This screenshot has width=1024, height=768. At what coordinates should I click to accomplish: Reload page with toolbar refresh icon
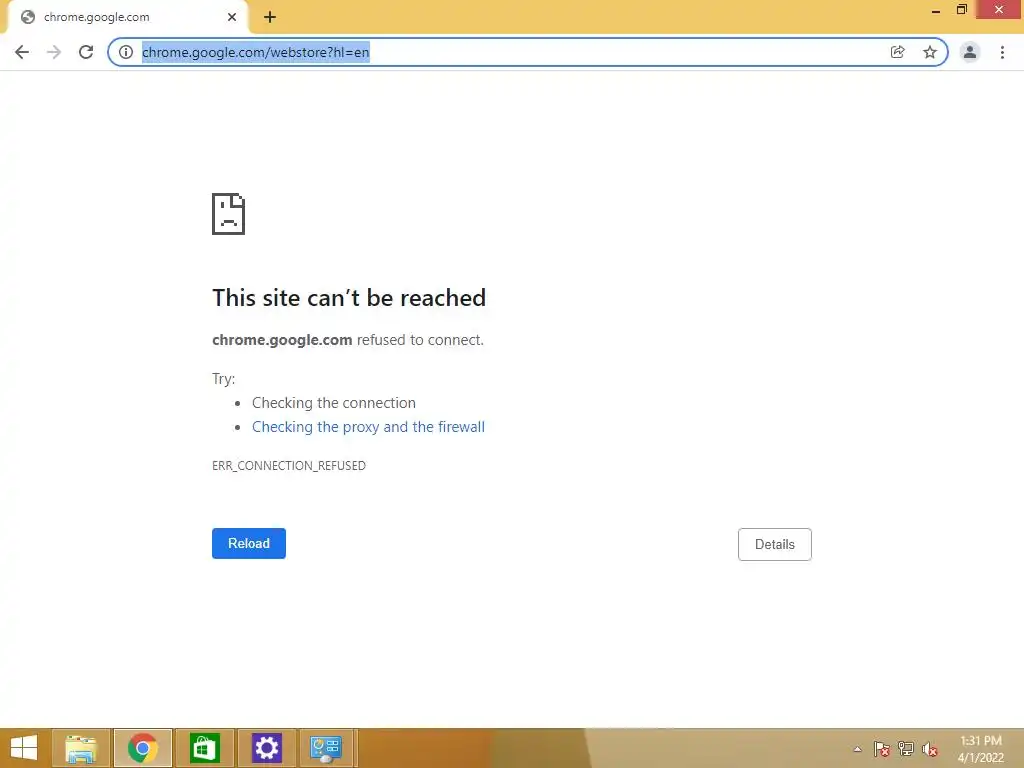(86, 52)
